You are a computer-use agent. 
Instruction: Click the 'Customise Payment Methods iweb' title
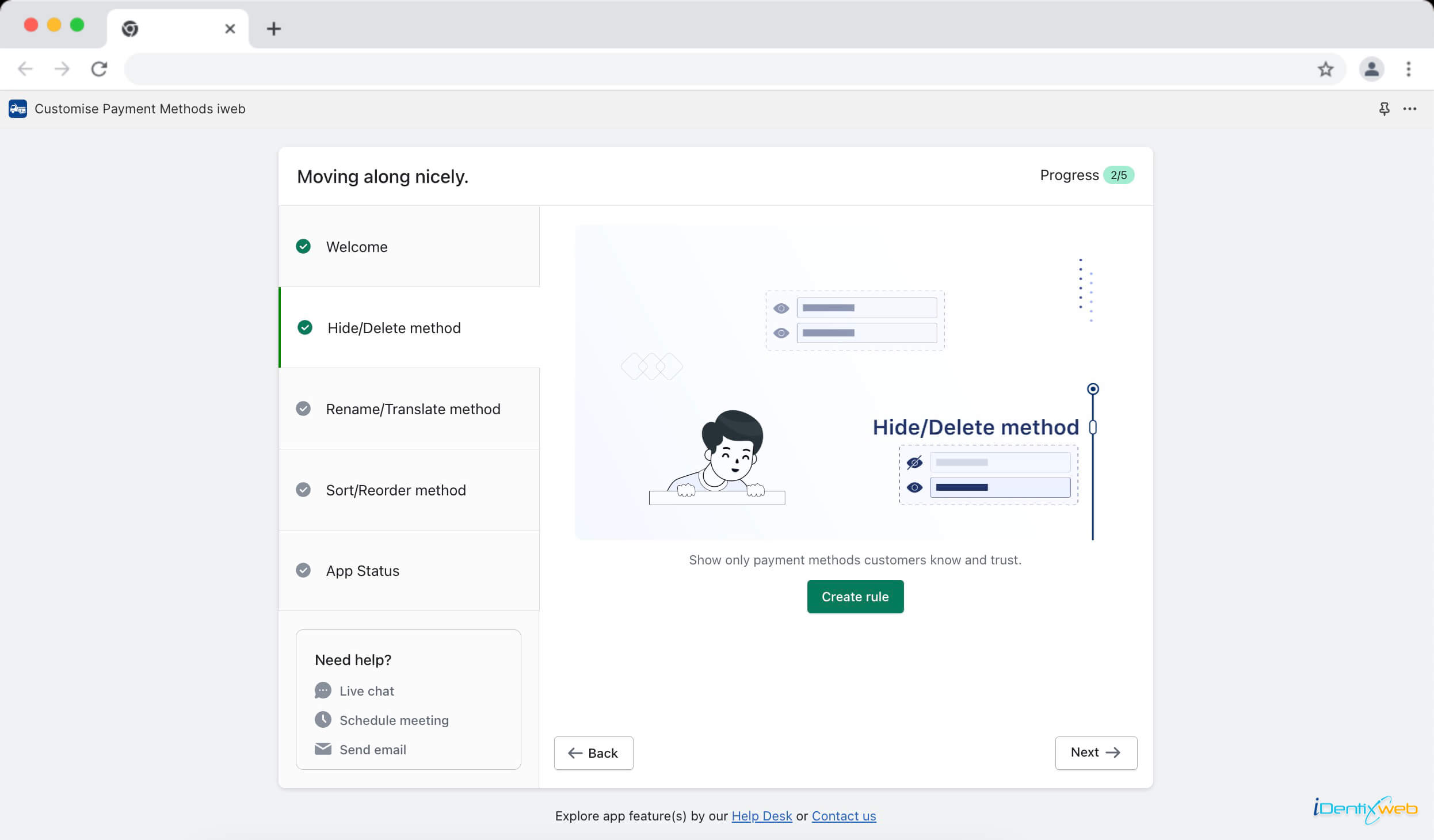point(140,109)
